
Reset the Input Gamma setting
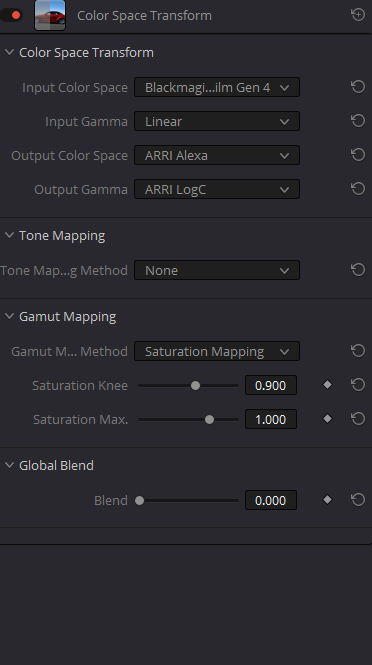tap(358, 121)
